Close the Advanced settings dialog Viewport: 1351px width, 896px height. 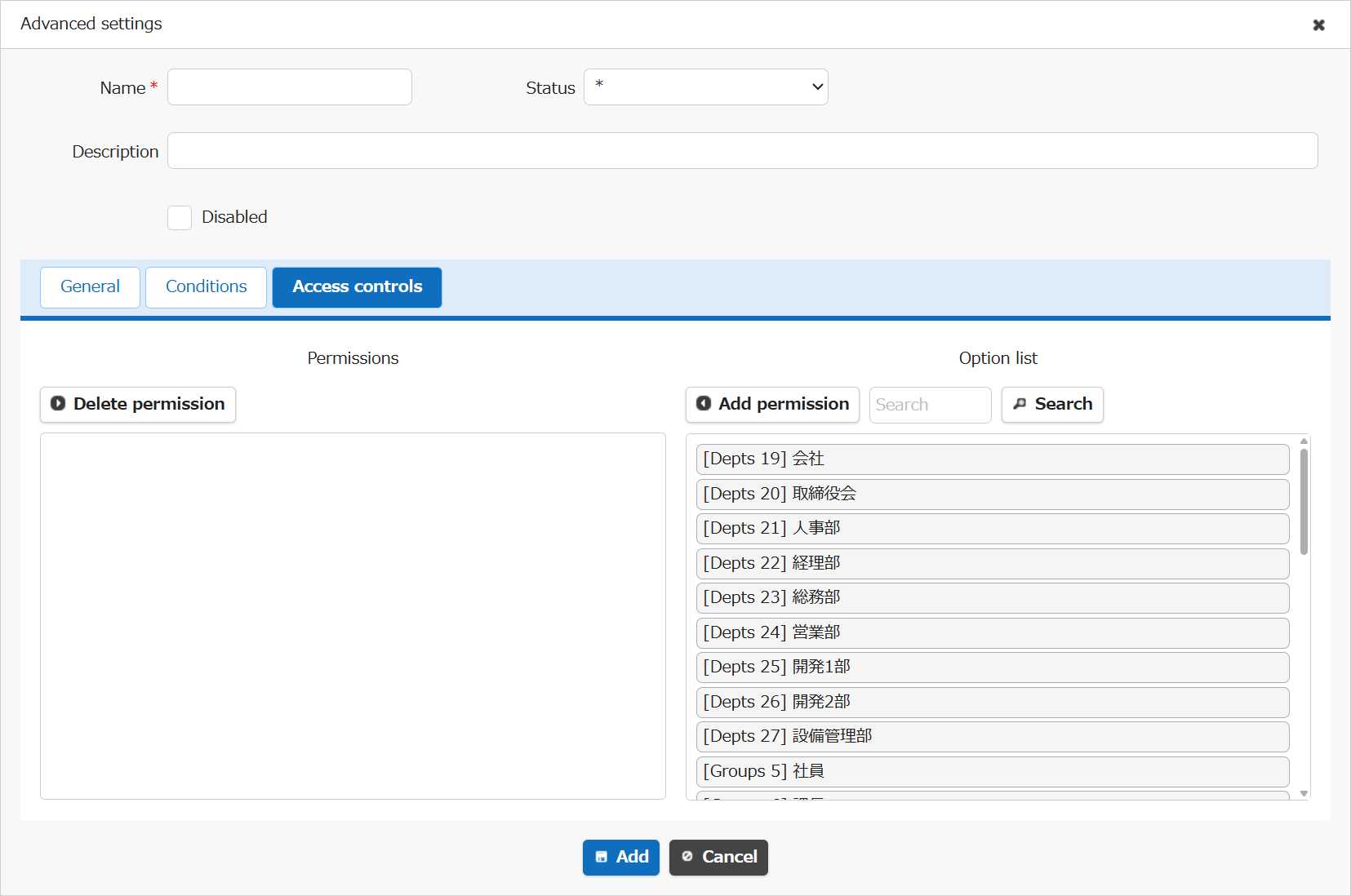click(x=1318, y=24)
